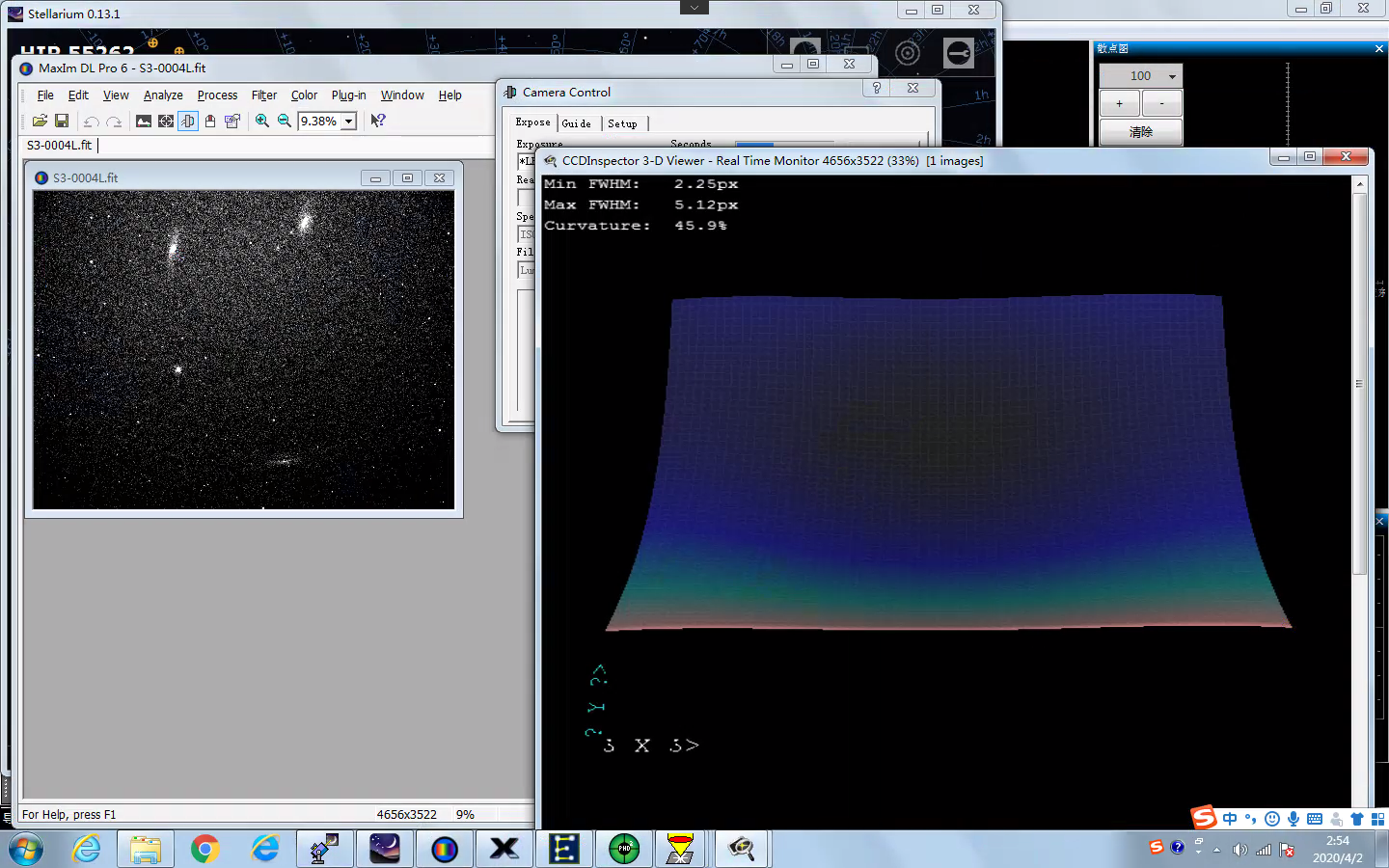1389x868 pixels.
Task: Click the telescope app icon on taskbar
Action: pos(324,849)
